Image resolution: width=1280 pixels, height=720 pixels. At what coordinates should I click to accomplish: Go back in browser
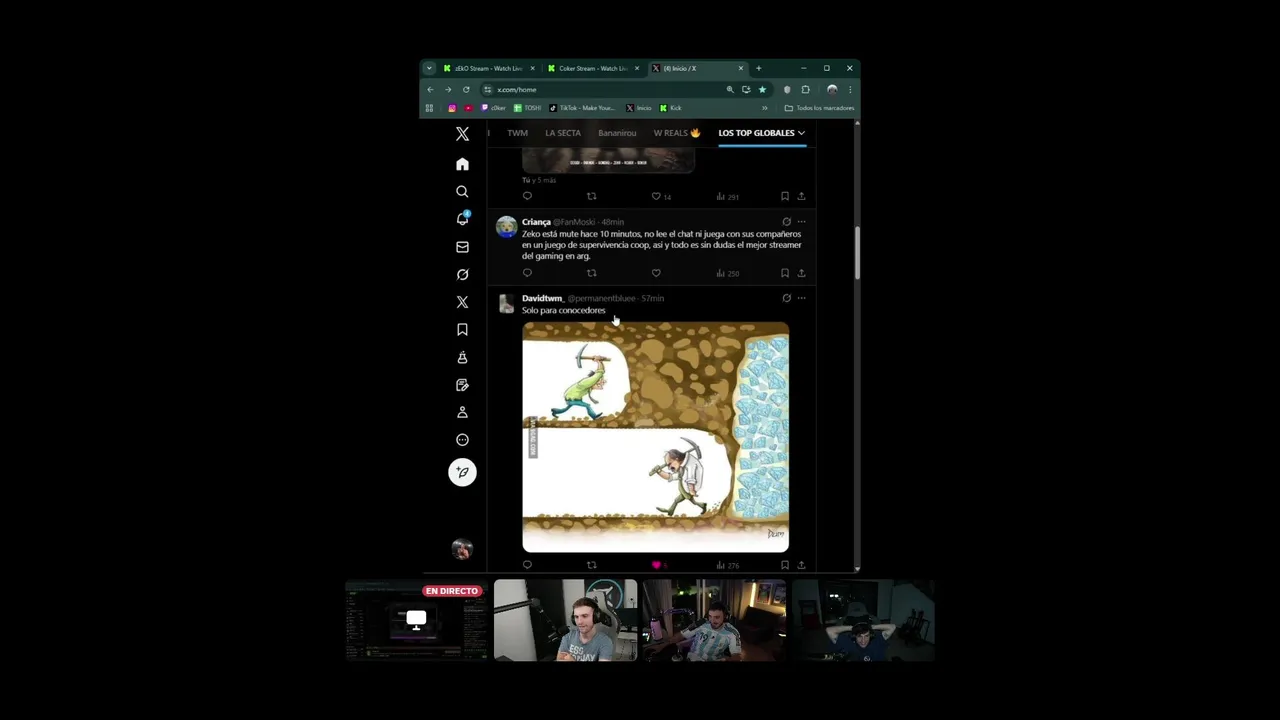[430, 89]
